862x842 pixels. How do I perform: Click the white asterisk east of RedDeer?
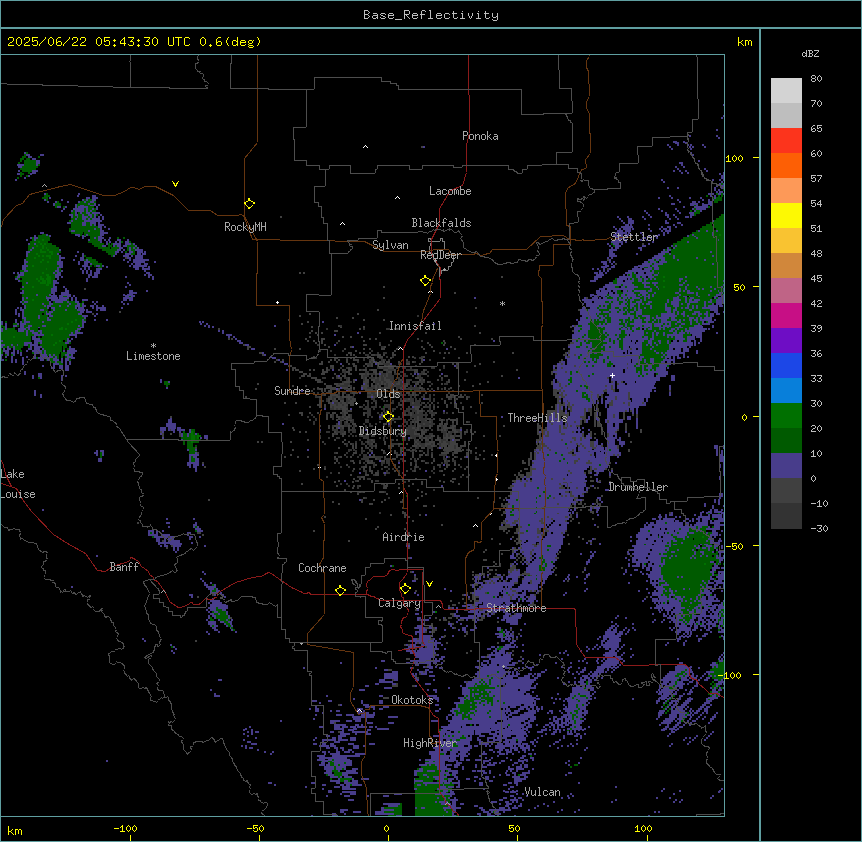(x=502, y=303)
